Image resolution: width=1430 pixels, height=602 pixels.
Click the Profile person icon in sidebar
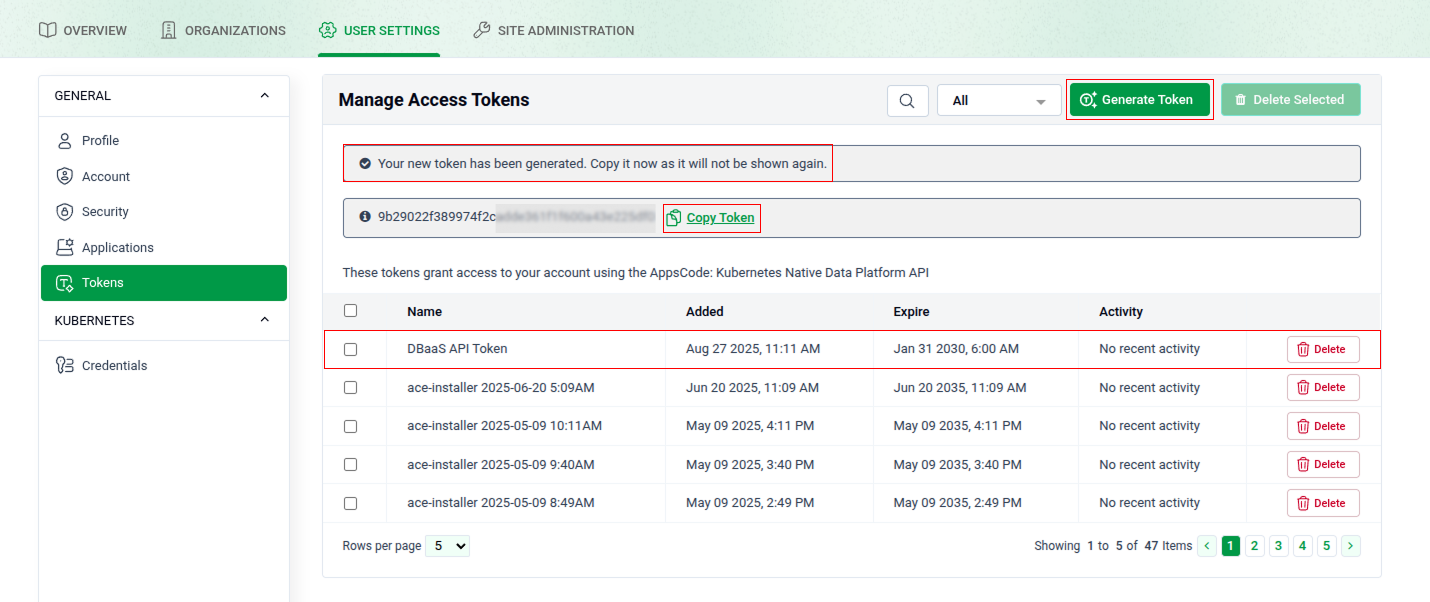(65, 141)
